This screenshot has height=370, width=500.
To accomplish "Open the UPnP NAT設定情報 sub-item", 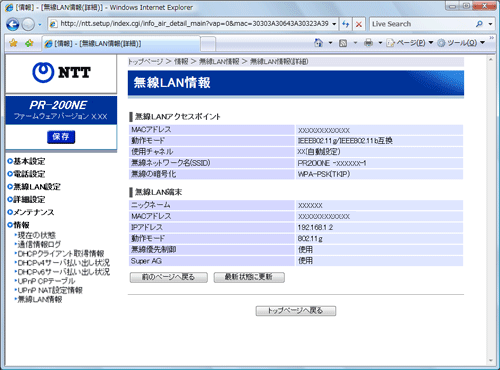I will [x=49, y=290].
